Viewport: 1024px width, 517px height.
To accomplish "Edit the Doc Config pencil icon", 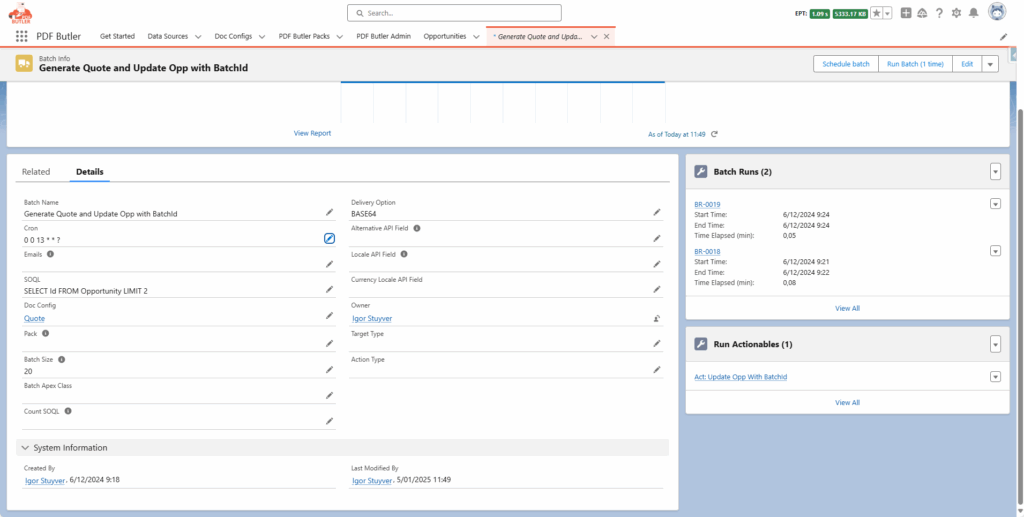I will tap(329, 315).
